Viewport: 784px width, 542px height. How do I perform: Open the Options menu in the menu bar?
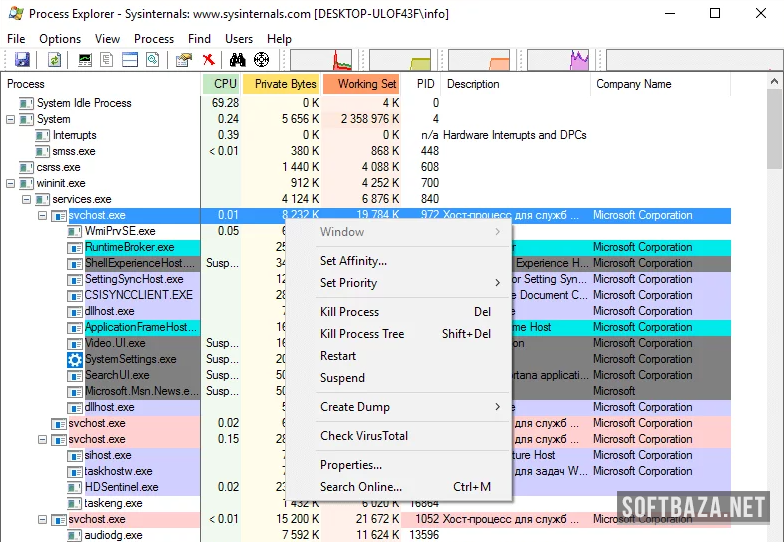(60, 39)
